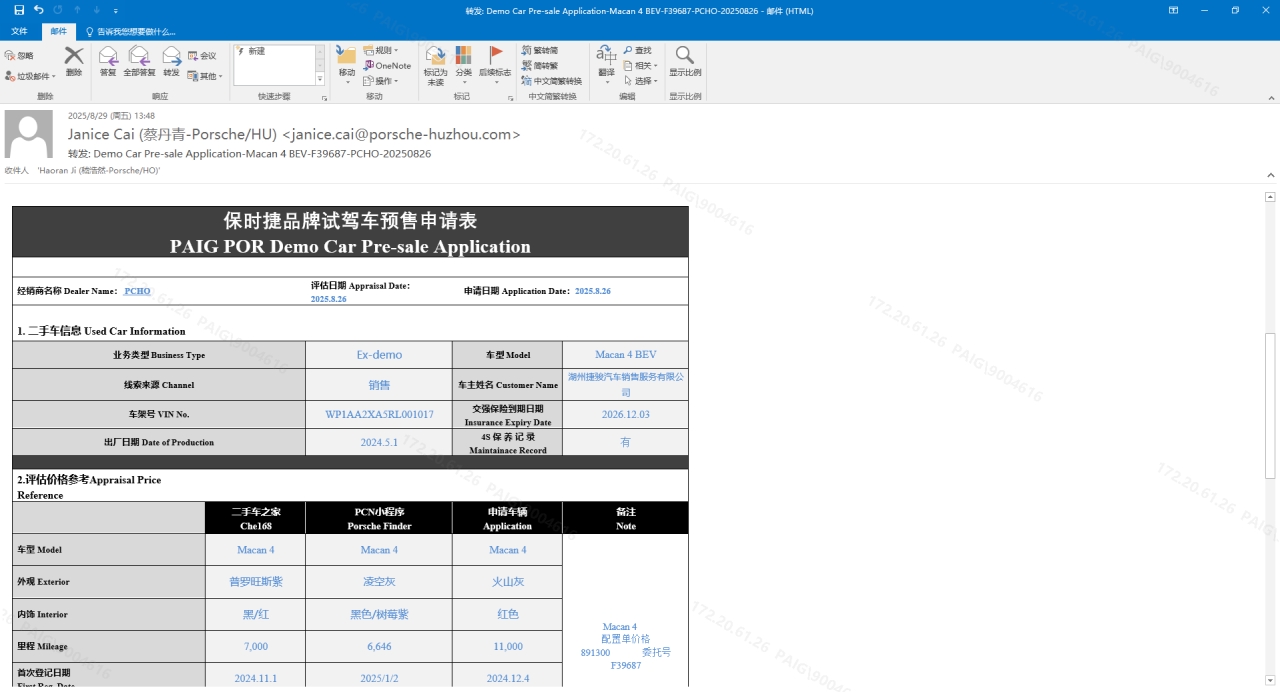The width and height of the screenshot is (1280, 692).
Task: Expand the 分类 categorize dropdown
Action: point(463,65)
